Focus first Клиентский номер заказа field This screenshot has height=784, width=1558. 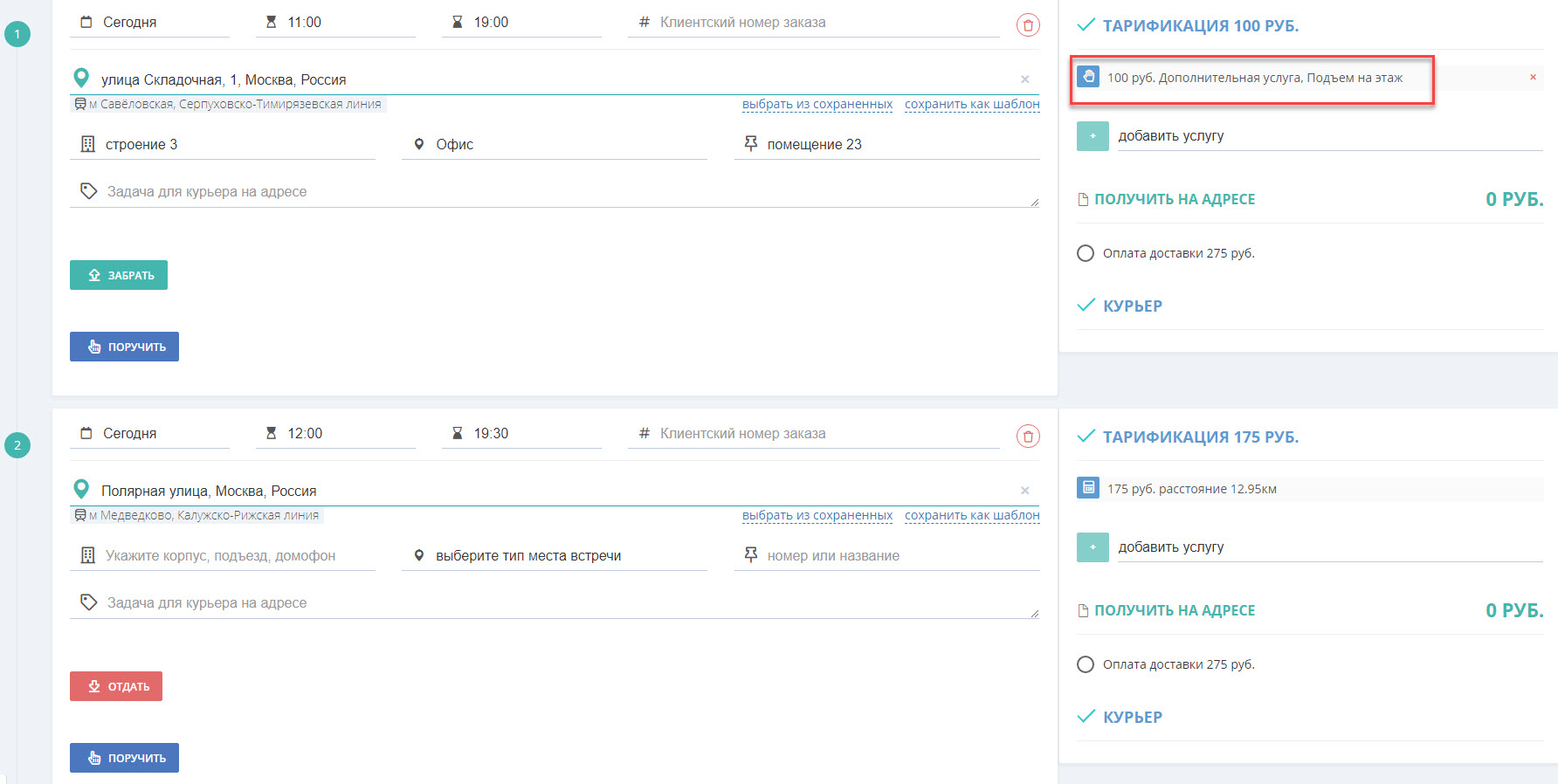pyautogui.click(x=814, y=22)
